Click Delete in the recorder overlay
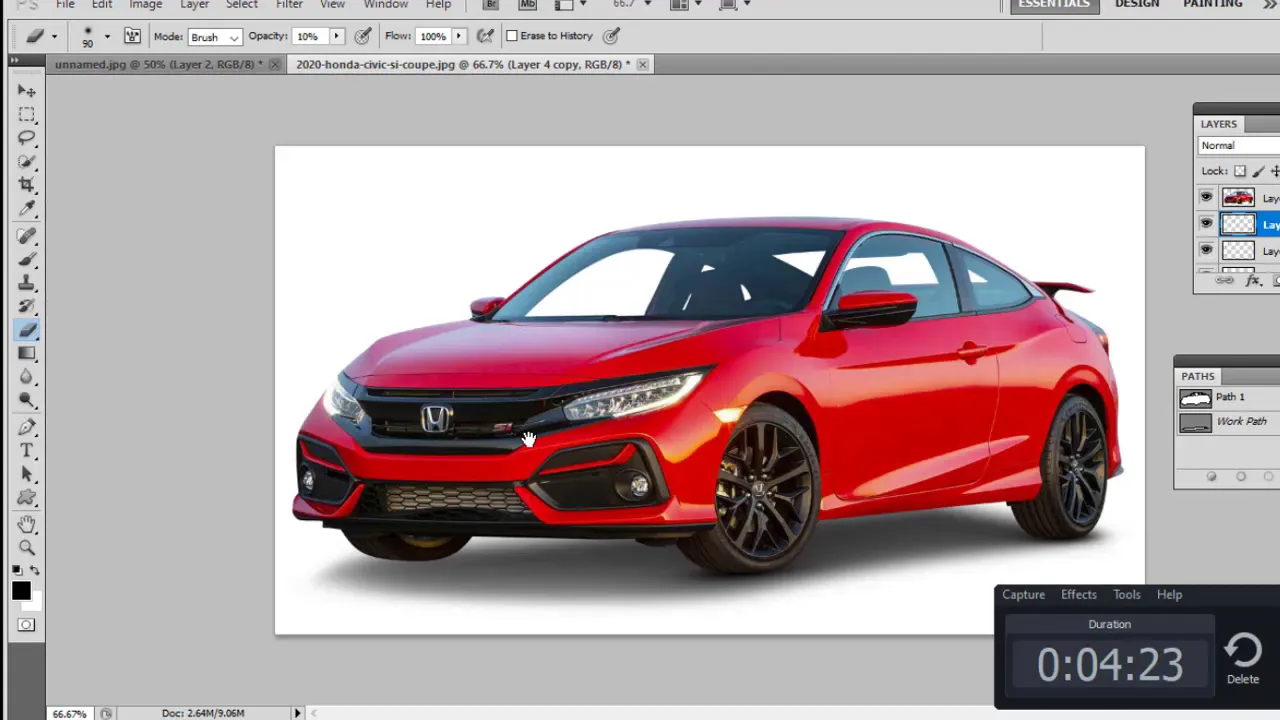1280x720 pixels. click(1243, 659)
